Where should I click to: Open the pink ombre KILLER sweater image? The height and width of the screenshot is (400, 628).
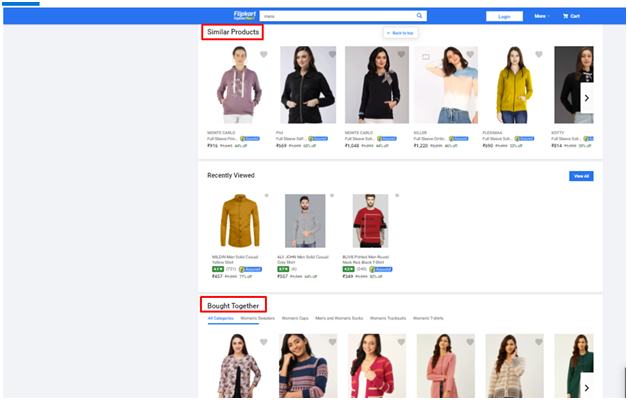click(x=446, y=84)
